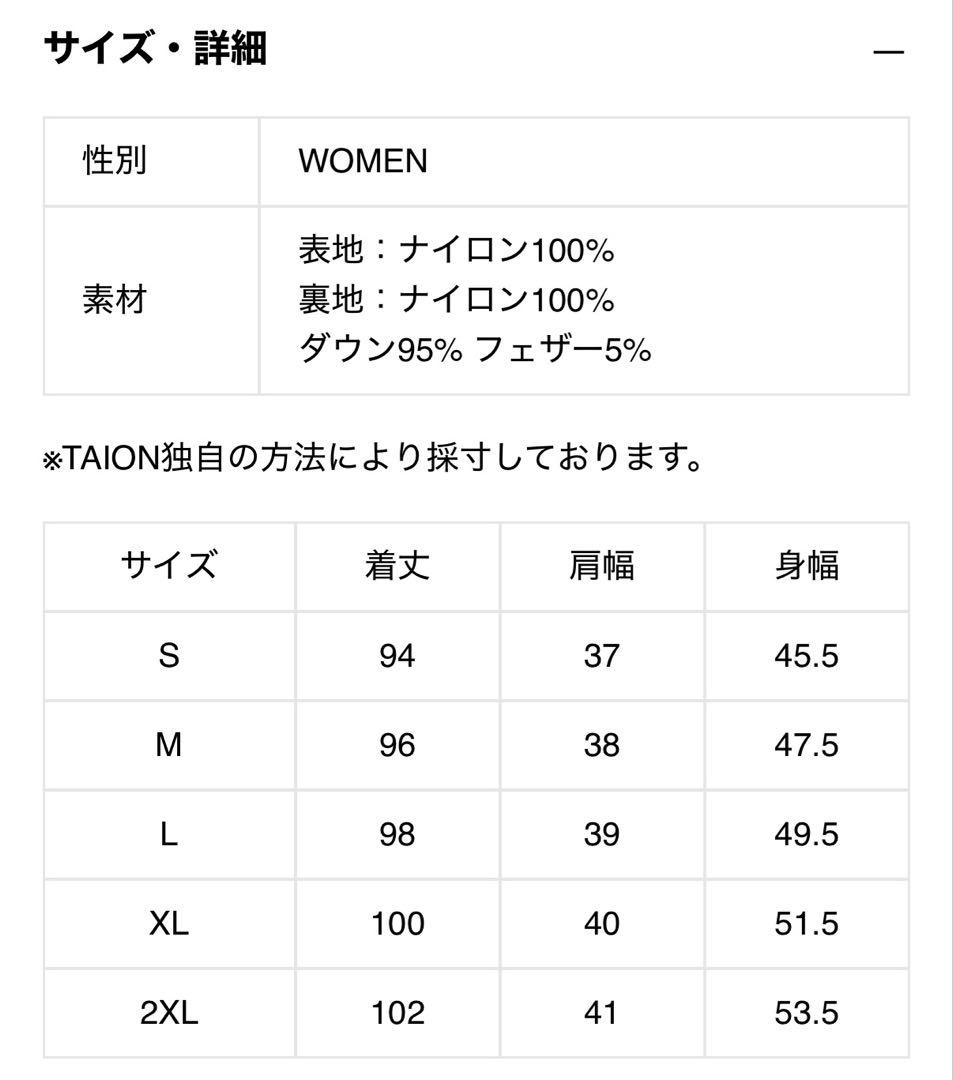Click the 肩幅 column header
This screenshot has height=1080, width=953.
coord(601,565)
